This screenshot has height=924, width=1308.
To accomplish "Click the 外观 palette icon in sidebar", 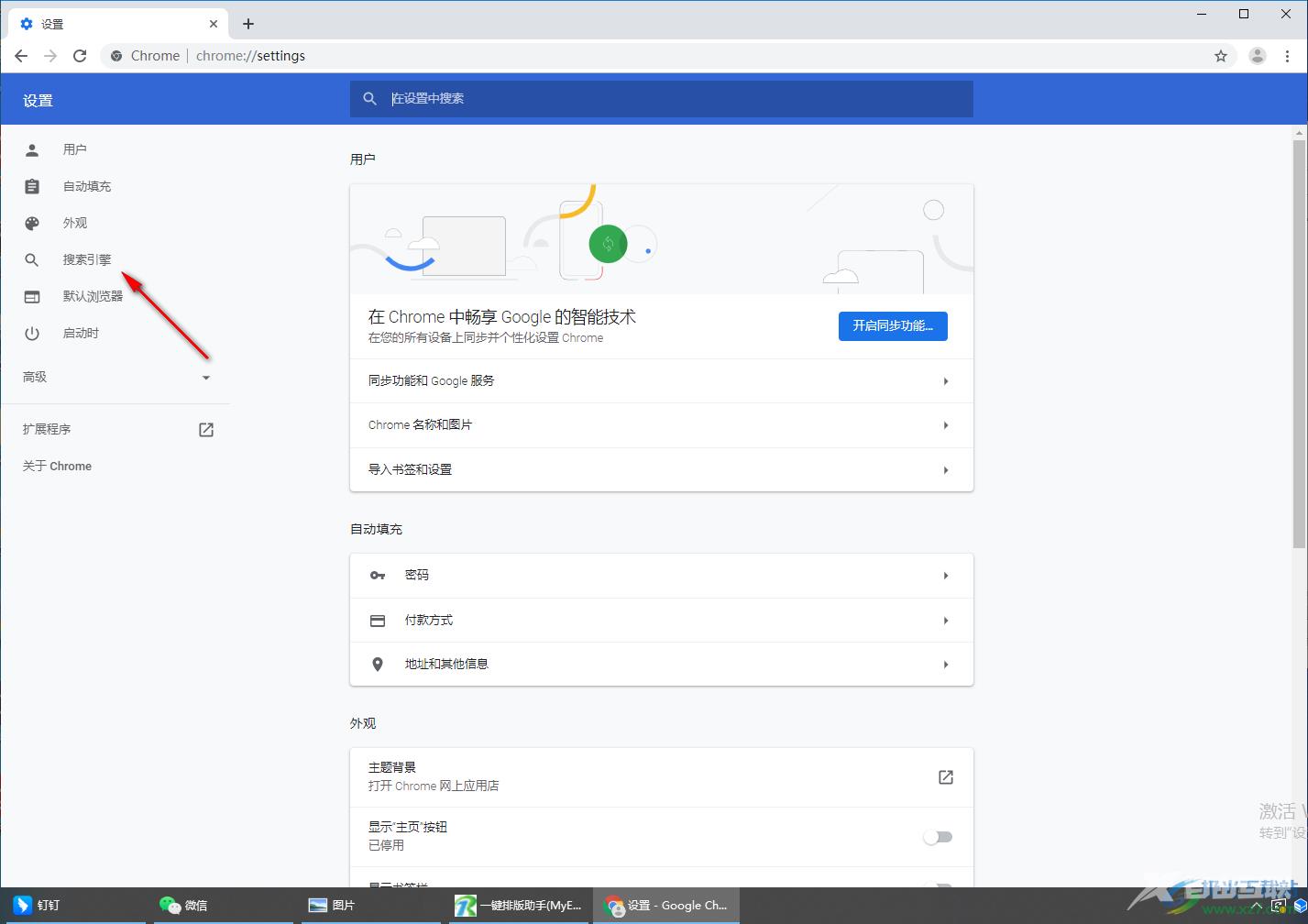I will [32, 223].
